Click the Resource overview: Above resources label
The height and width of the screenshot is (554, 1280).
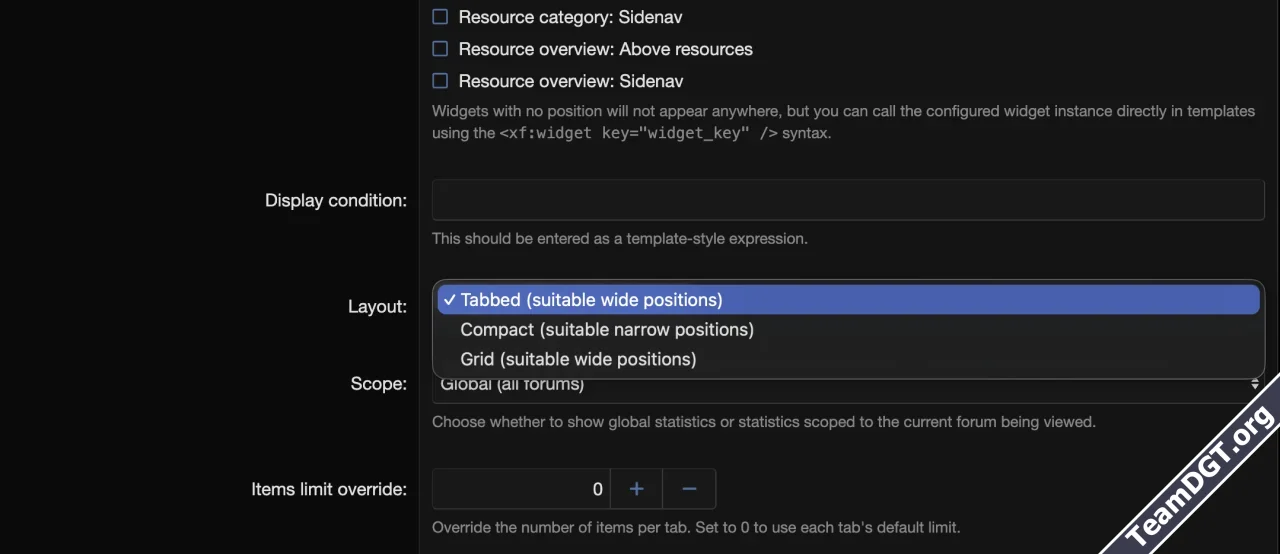(605, 49)
